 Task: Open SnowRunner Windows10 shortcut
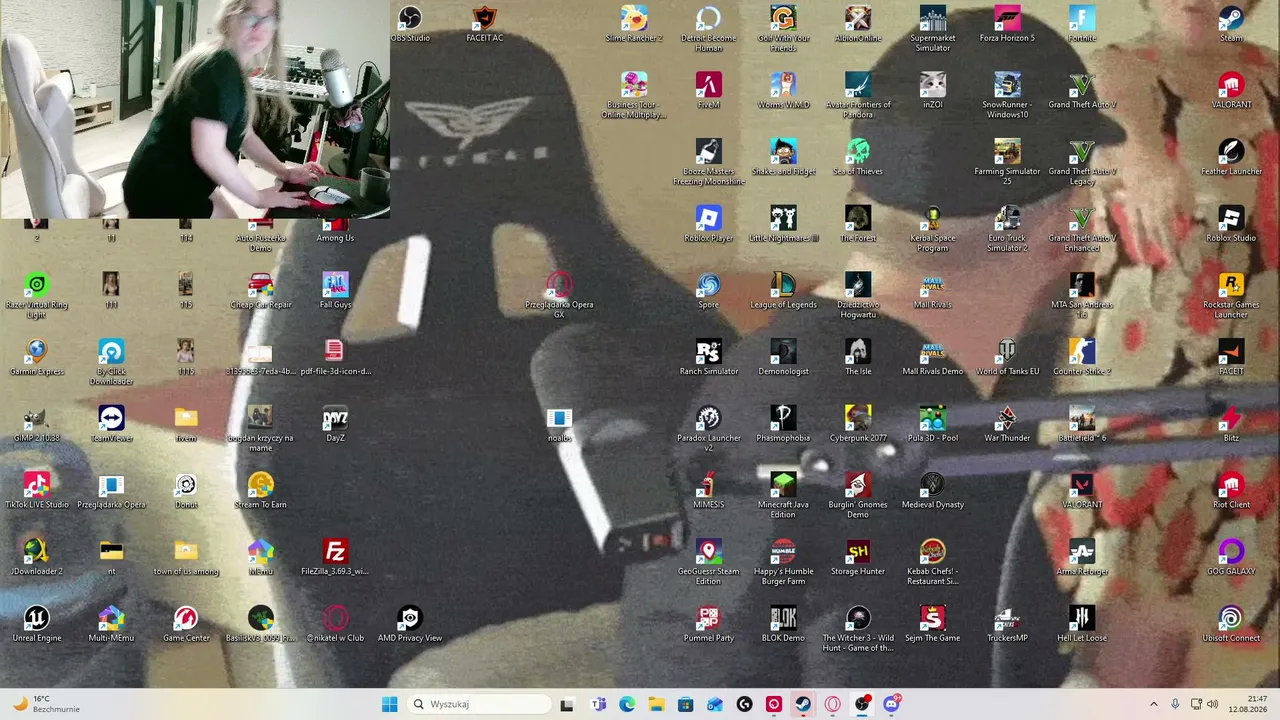1007,95
